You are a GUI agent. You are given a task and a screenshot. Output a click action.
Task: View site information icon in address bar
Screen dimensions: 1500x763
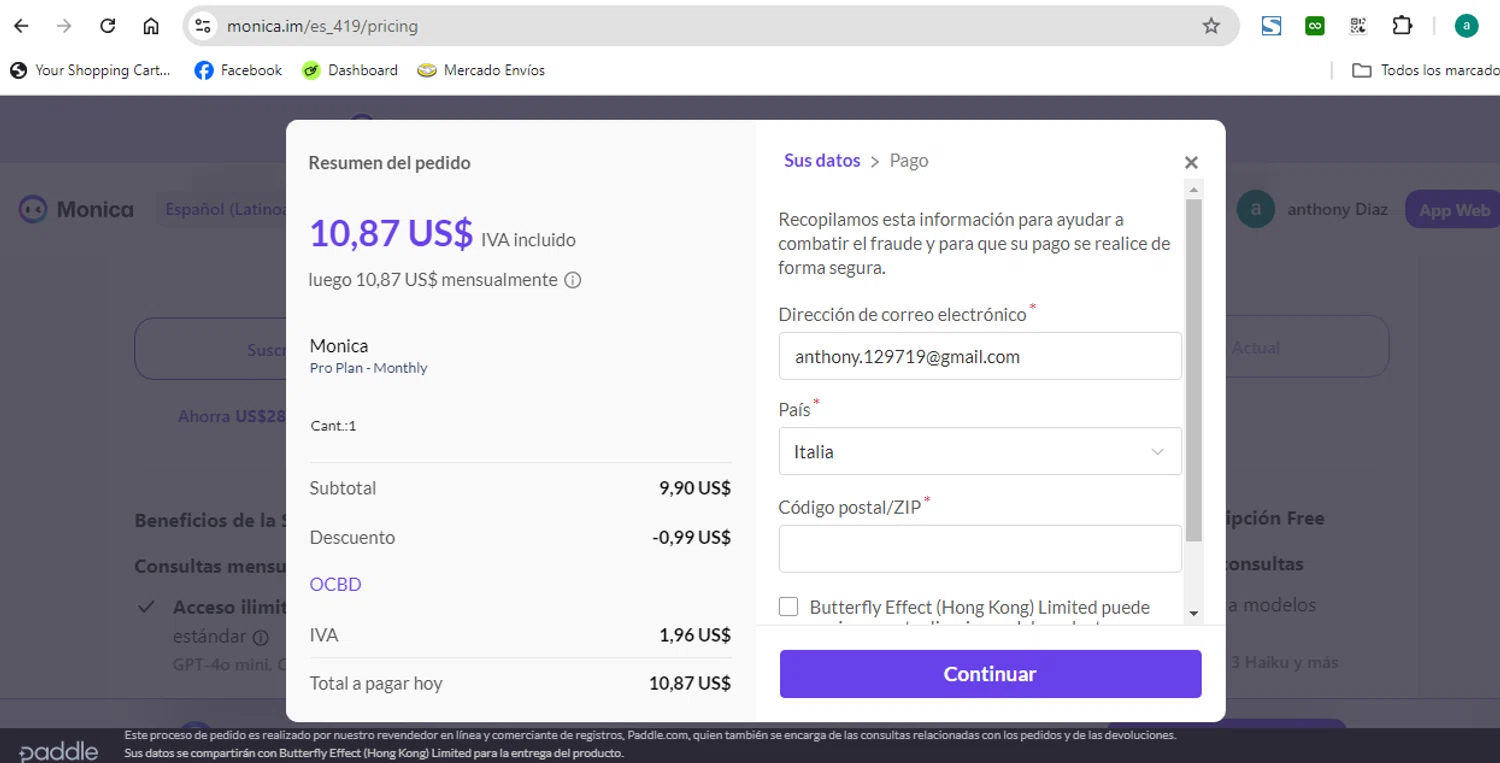(x=203, y=26)
